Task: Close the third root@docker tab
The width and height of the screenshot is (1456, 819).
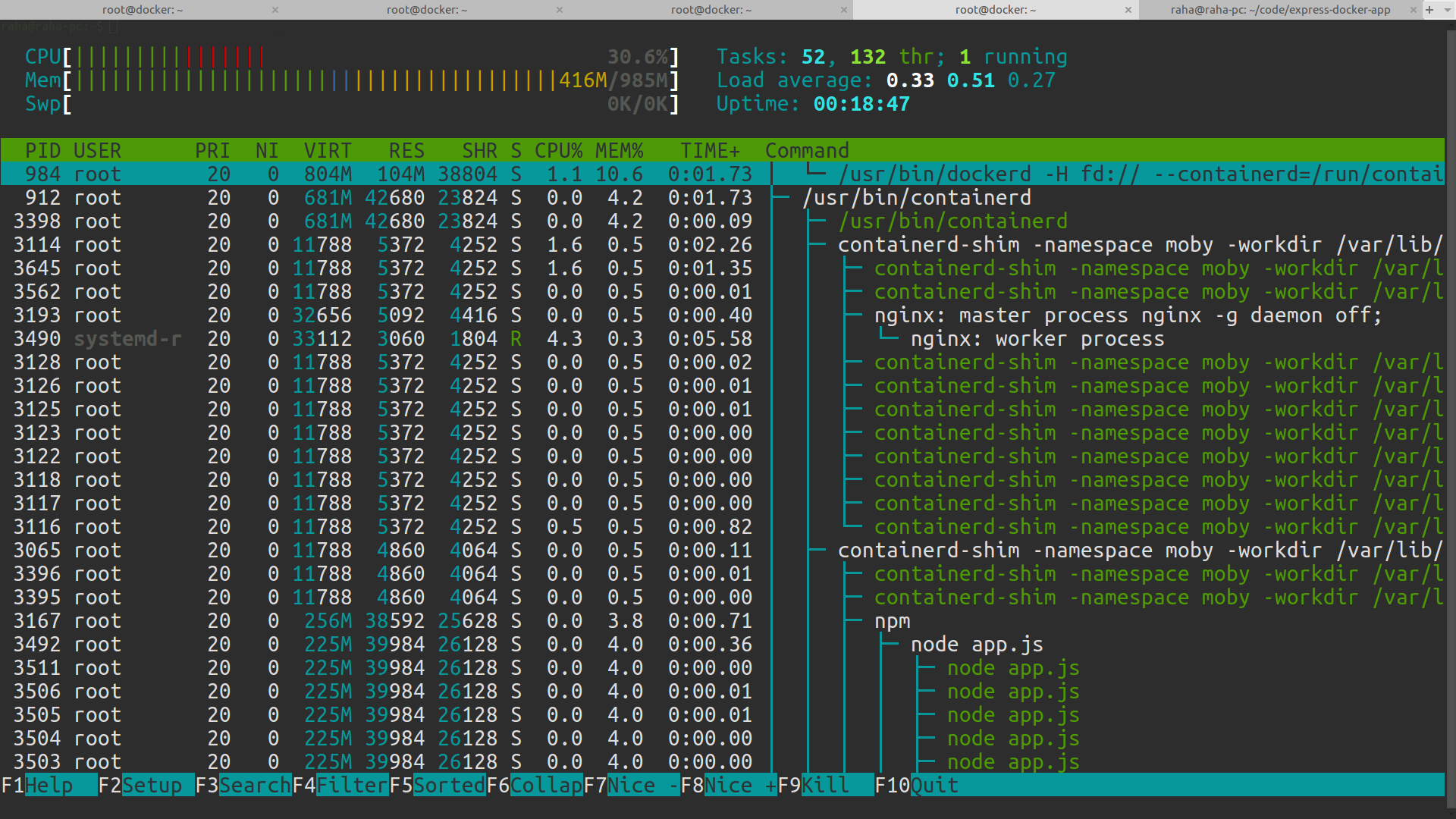Action: coord(844,10)
